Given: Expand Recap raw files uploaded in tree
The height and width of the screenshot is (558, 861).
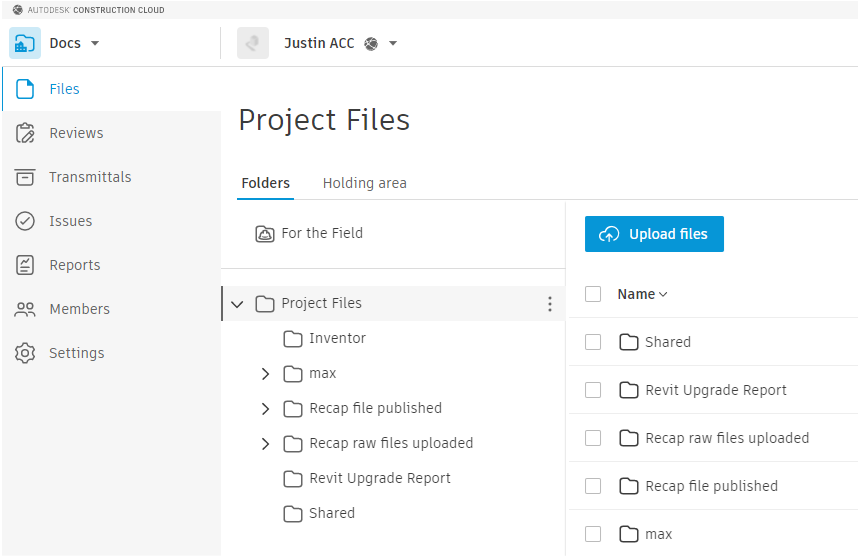Looking at the screenshot, I should coord(265,444).
